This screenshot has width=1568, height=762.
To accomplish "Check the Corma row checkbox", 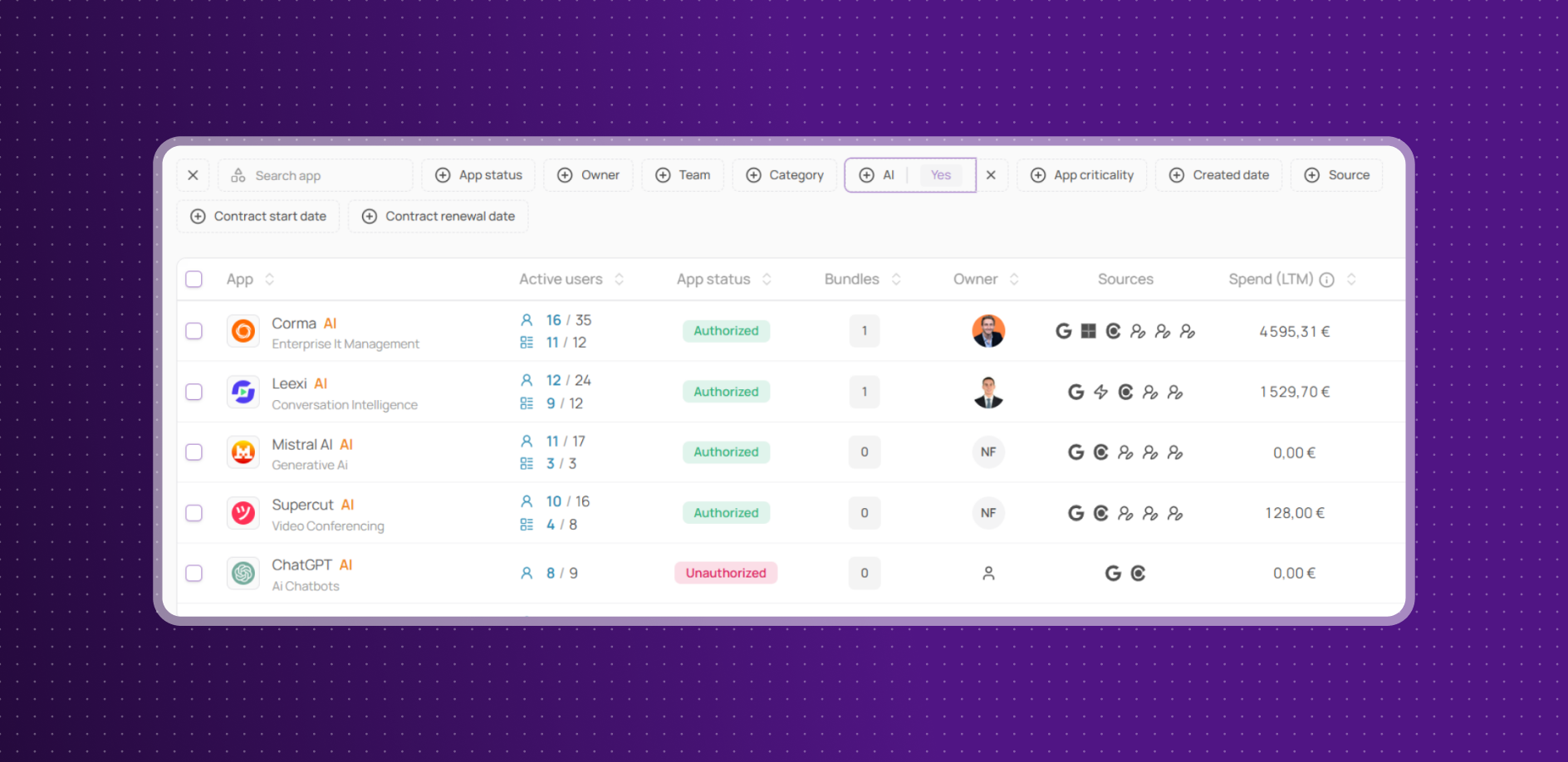I will 194,331.
